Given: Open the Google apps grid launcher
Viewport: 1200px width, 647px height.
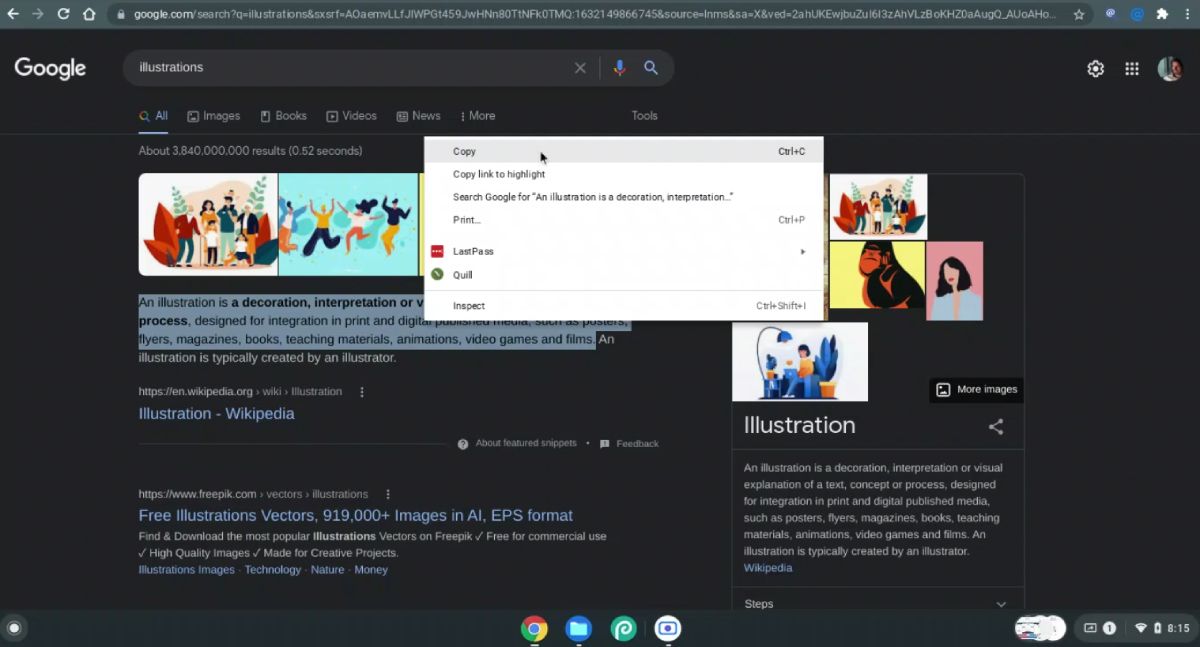Looking at the screenshot, I should (x=1132, y=68).
